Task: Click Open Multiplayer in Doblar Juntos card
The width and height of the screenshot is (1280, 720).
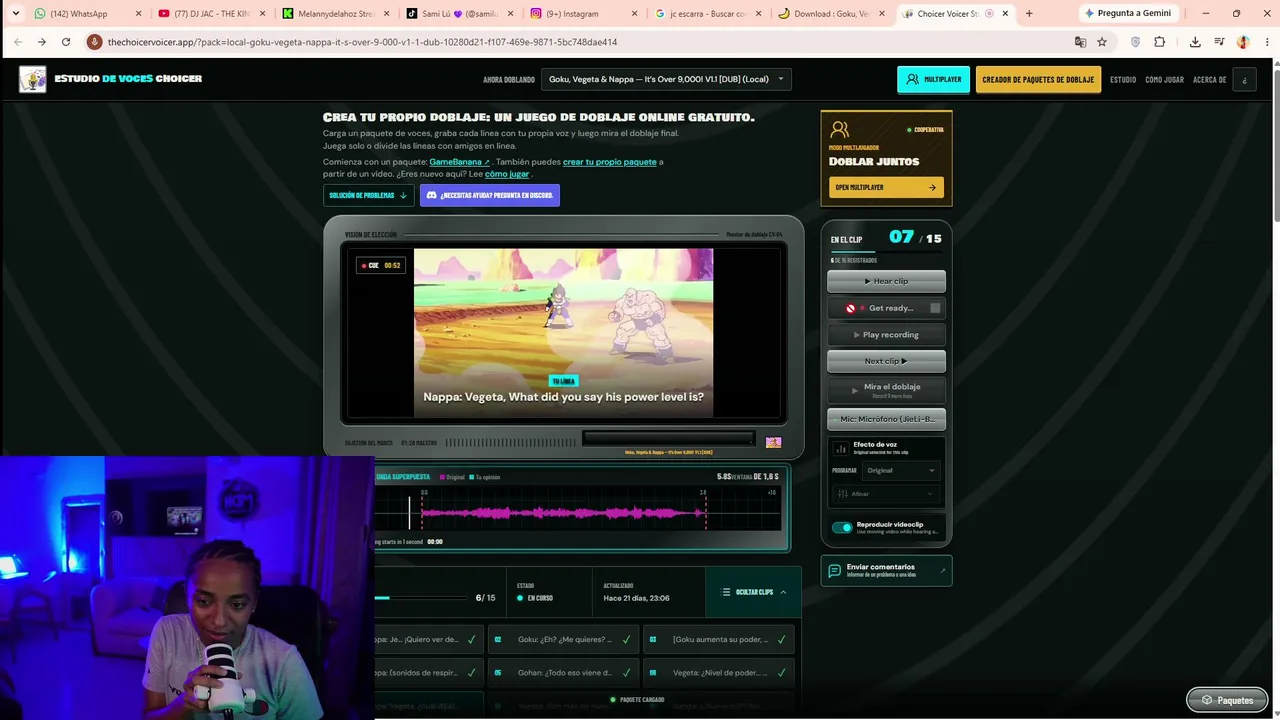Action: (886, 187)
